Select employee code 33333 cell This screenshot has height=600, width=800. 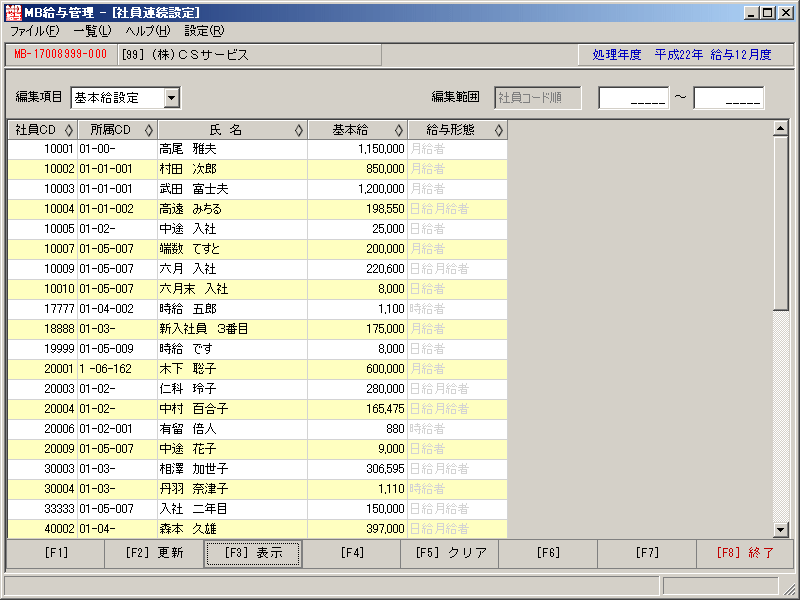[x=43, y=509]
